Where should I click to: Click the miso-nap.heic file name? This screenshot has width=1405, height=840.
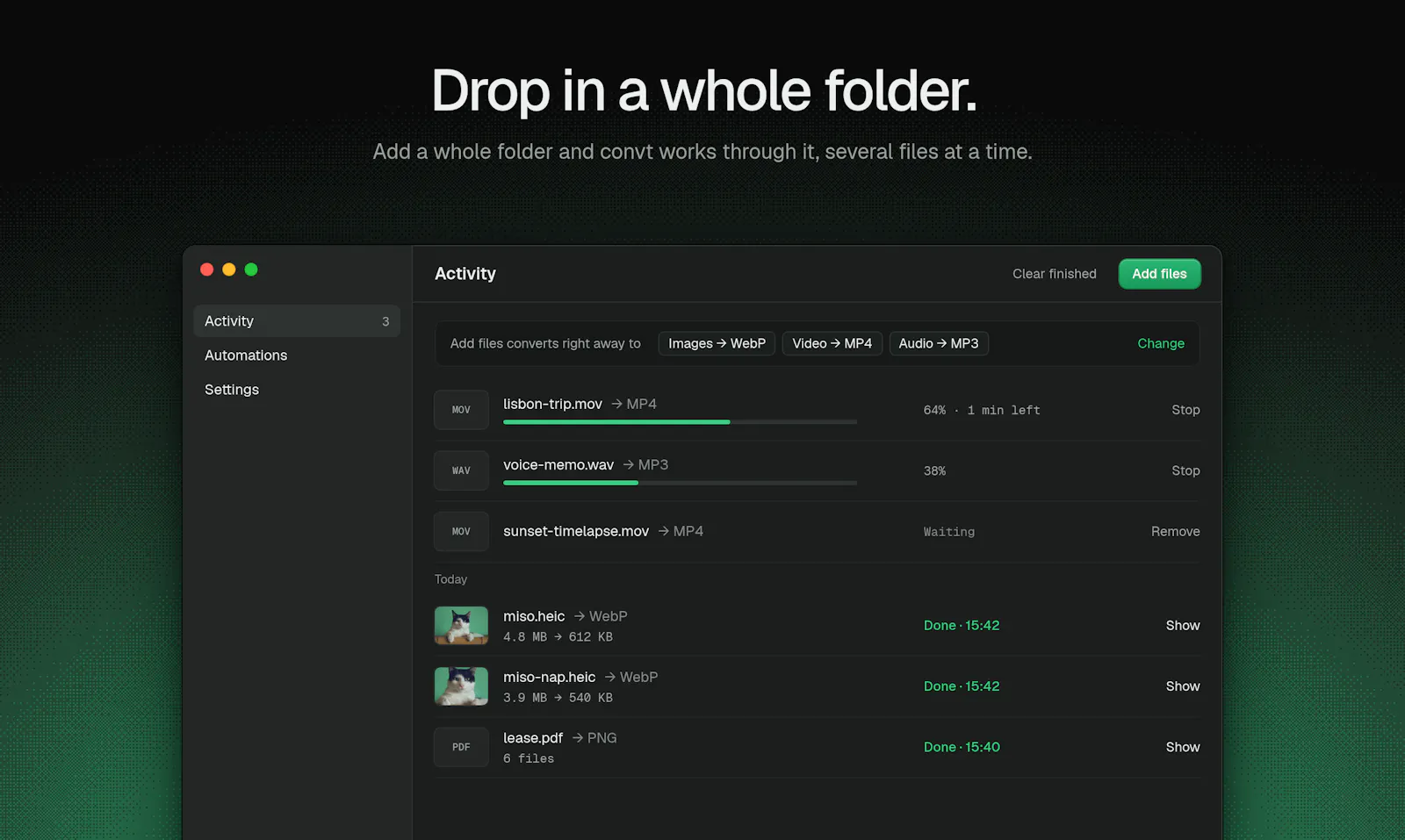pyautogui.click(x=549, y=677)
